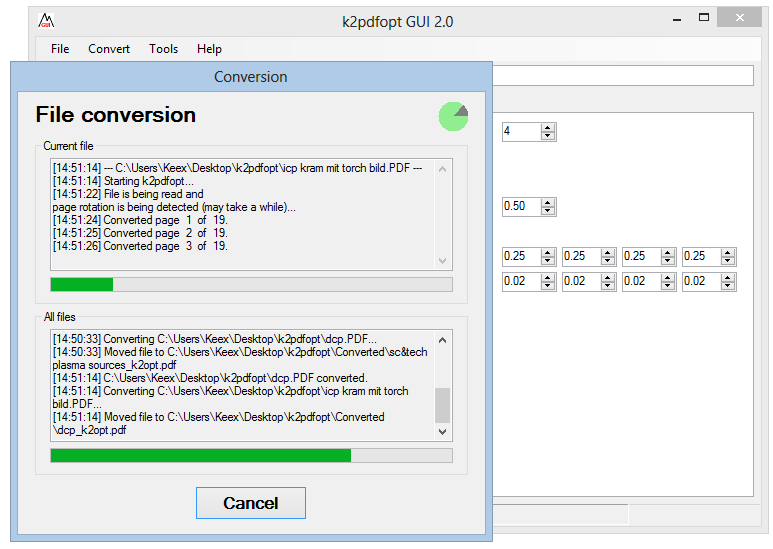Click spinner arrows of first 0.02 field
773x549 pixels.
pyautogui.click(x=548, y=281)
